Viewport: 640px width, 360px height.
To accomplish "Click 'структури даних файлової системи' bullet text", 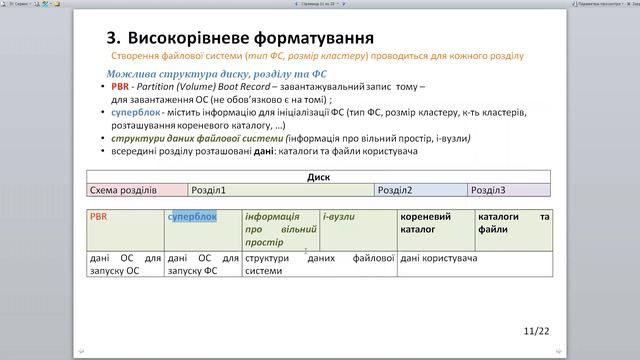I will click(x=197, y=138).
